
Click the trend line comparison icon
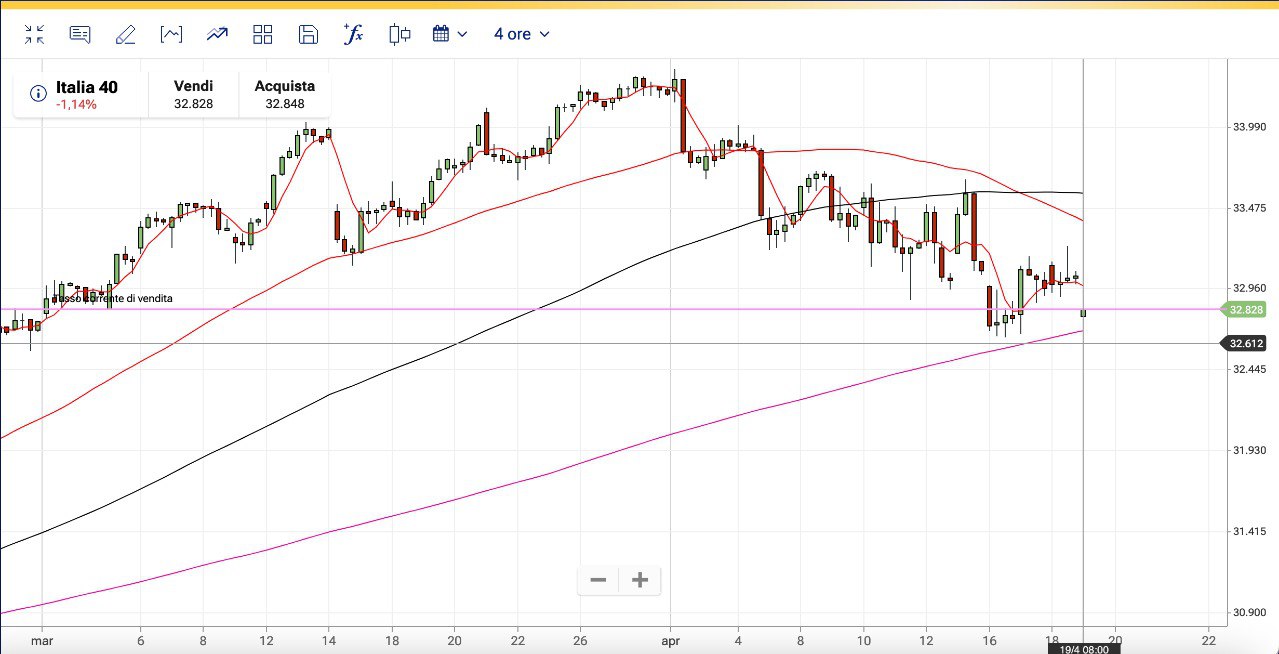[x=217, y=35]
